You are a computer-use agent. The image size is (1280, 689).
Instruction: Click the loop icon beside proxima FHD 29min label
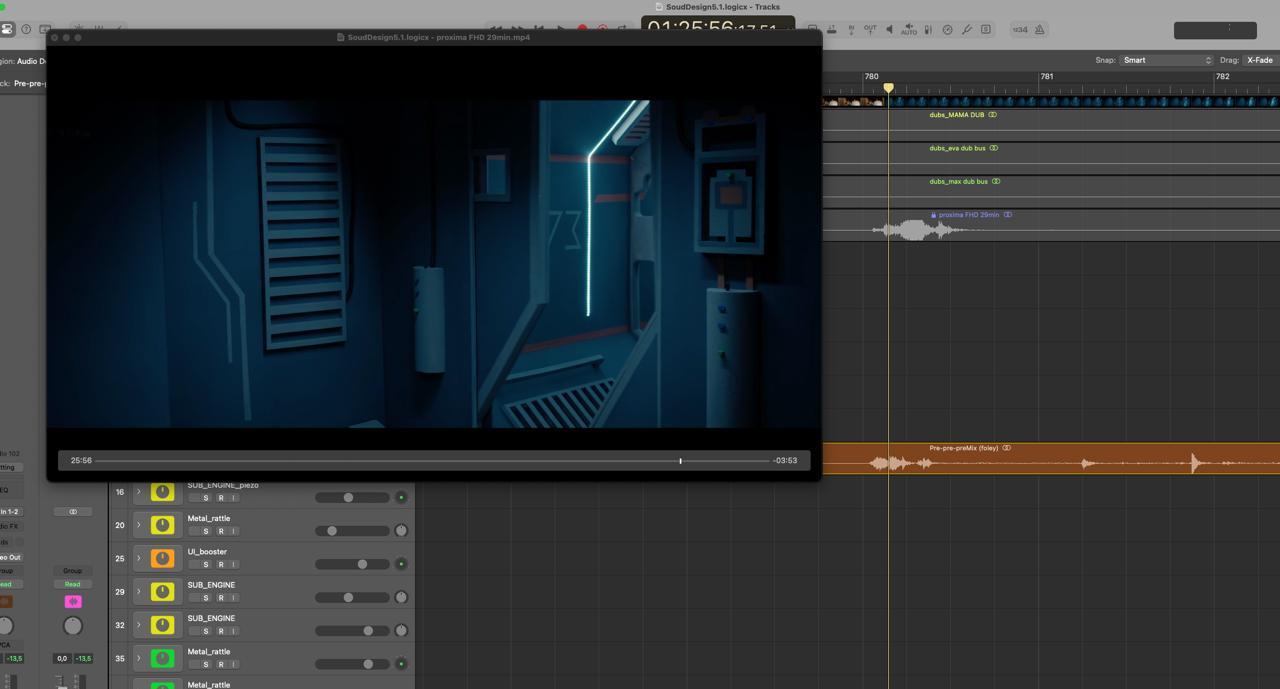click(1007, 215)
